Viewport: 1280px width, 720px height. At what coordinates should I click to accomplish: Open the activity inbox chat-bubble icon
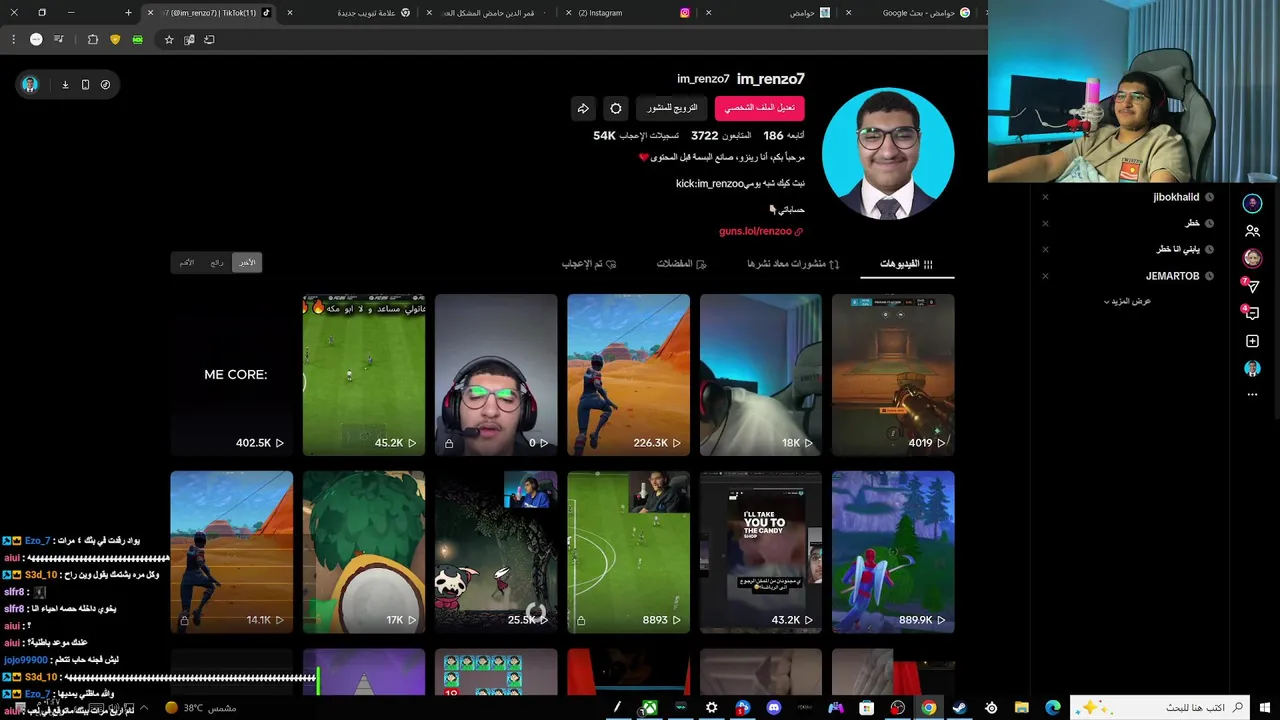tap(1252, 313)
